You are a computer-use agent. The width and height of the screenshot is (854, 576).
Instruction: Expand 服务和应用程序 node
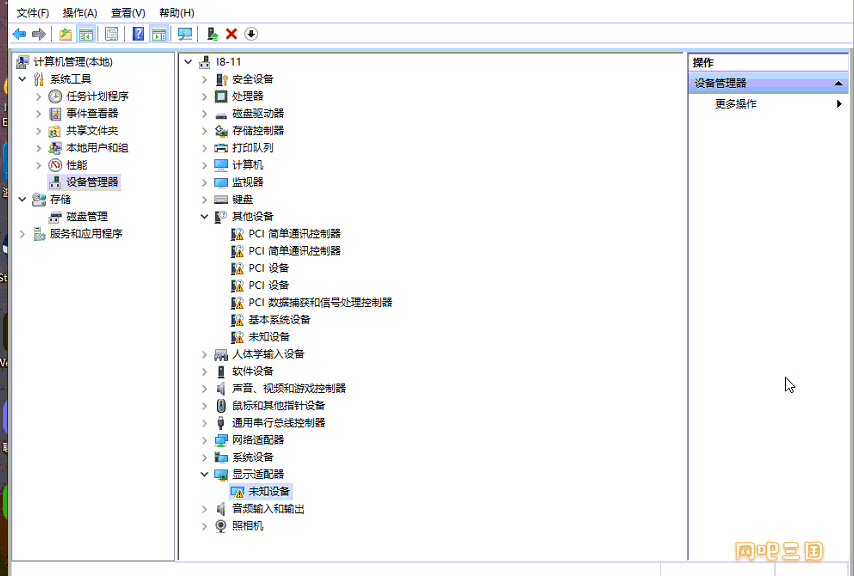(22, 234)
